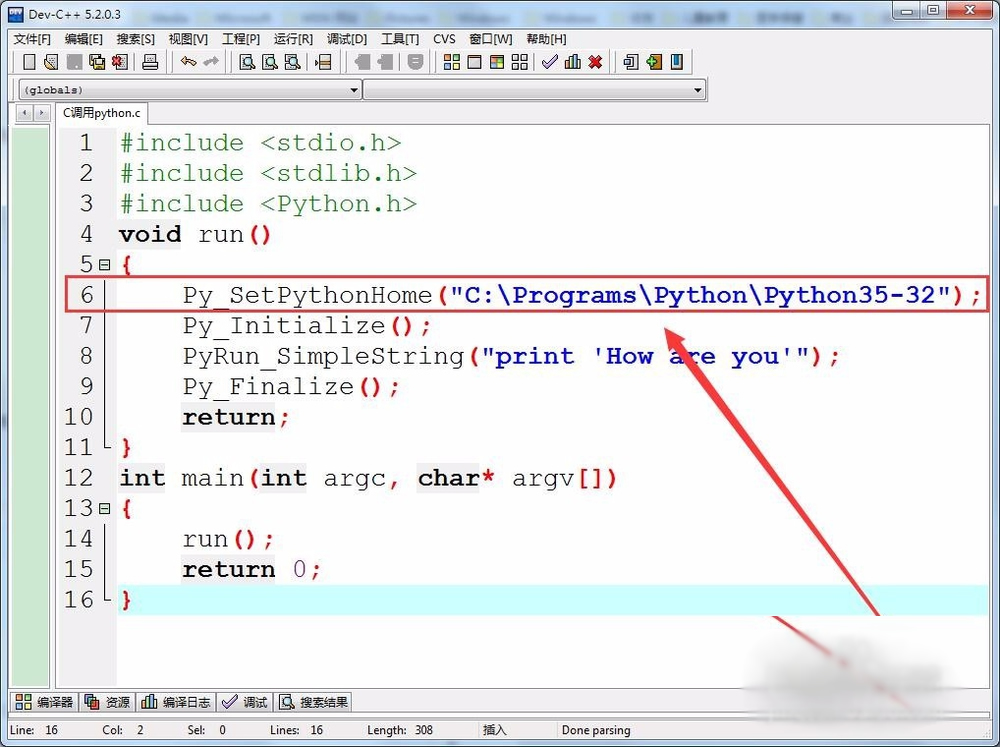
Task: Click the Done parsing status text
Action: [x=596, y=730]
